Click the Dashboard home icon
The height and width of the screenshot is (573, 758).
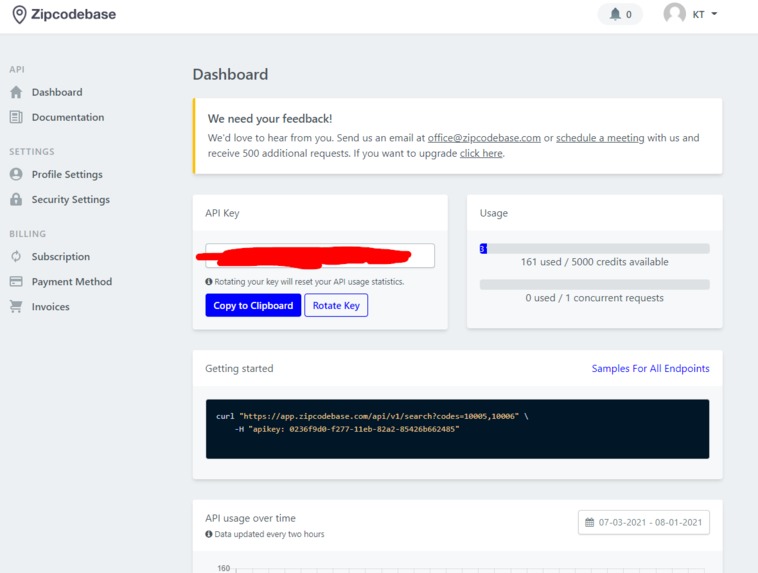click(16, 92)
